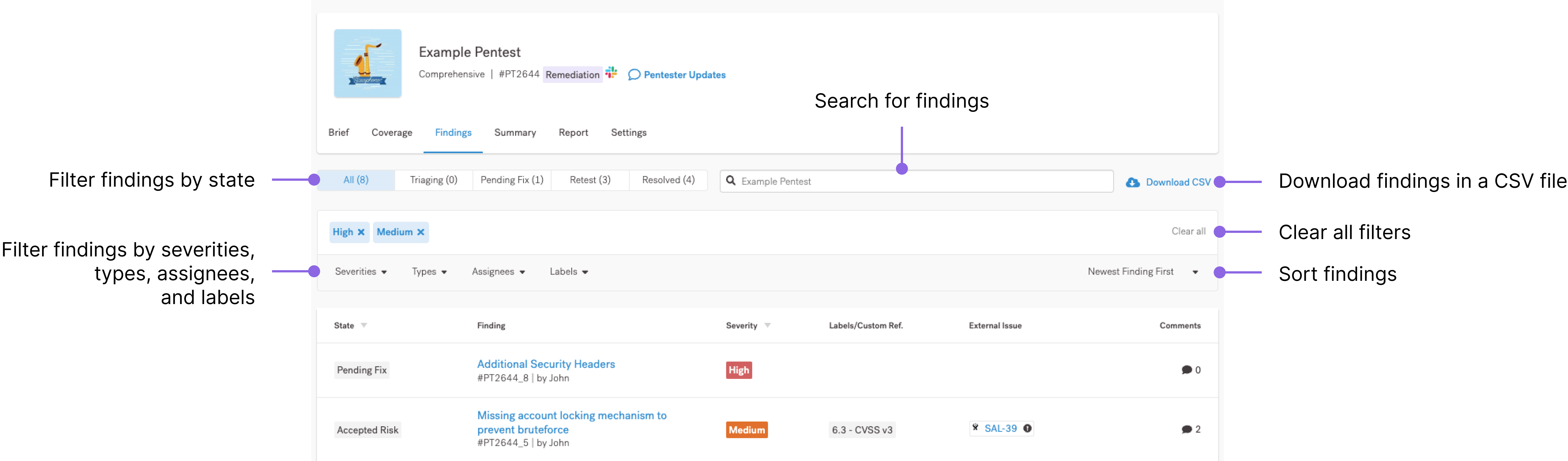Click the search magnifier icon
This screenshot has width=1568, height=461.
click(731, 181)
